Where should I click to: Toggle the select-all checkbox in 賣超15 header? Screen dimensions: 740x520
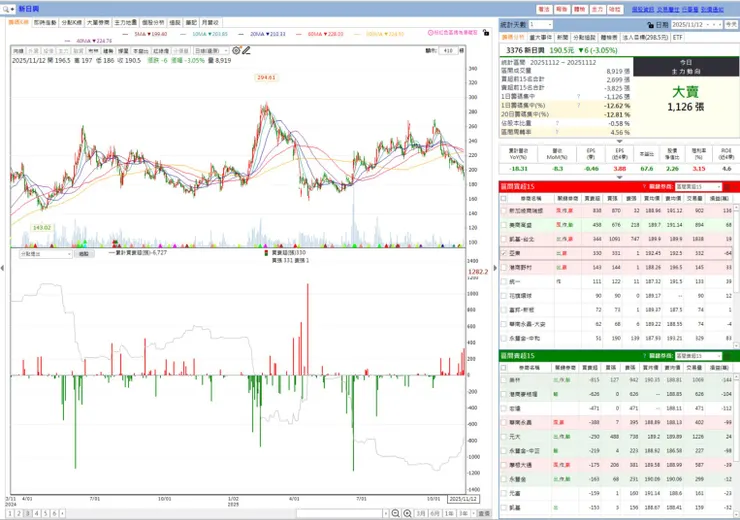click(504, 368)
